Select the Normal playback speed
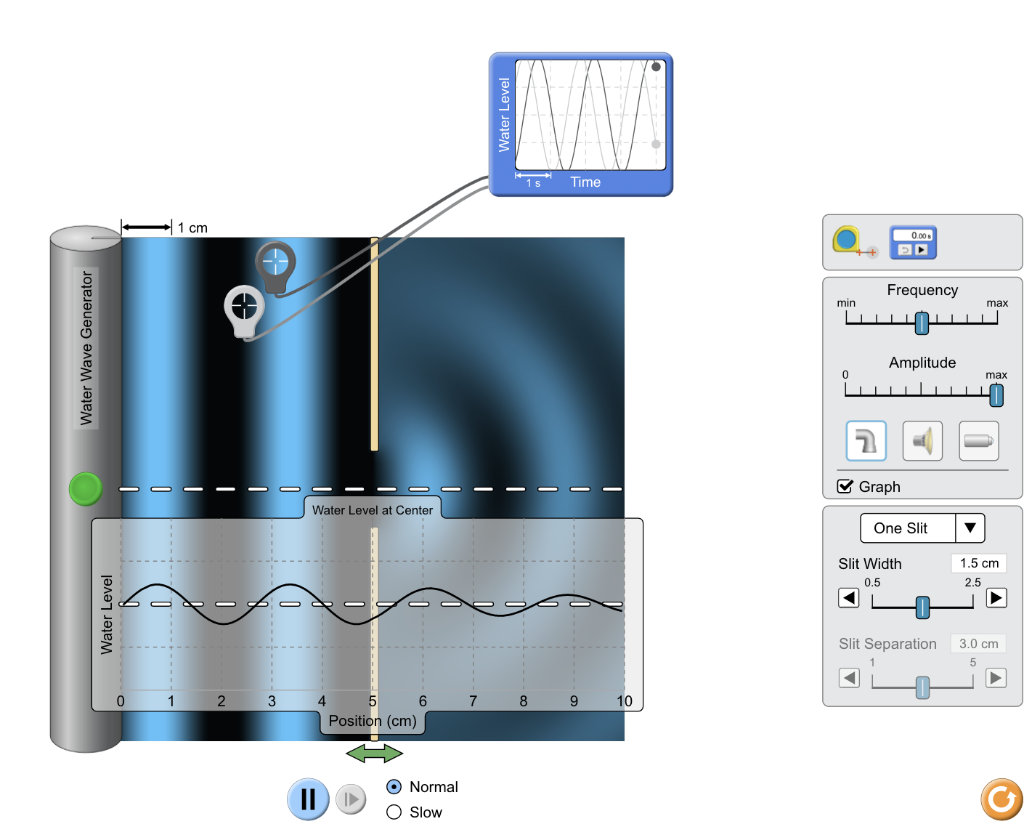Image resolution: width=1024 pixels, height=840 pixels. [394, 787]
